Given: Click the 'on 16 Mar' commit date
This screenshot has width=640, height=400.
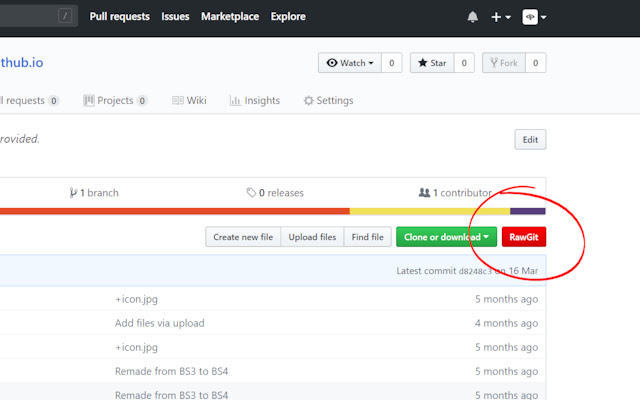Looking at the screenshot, I should click(x=517, y=271).
